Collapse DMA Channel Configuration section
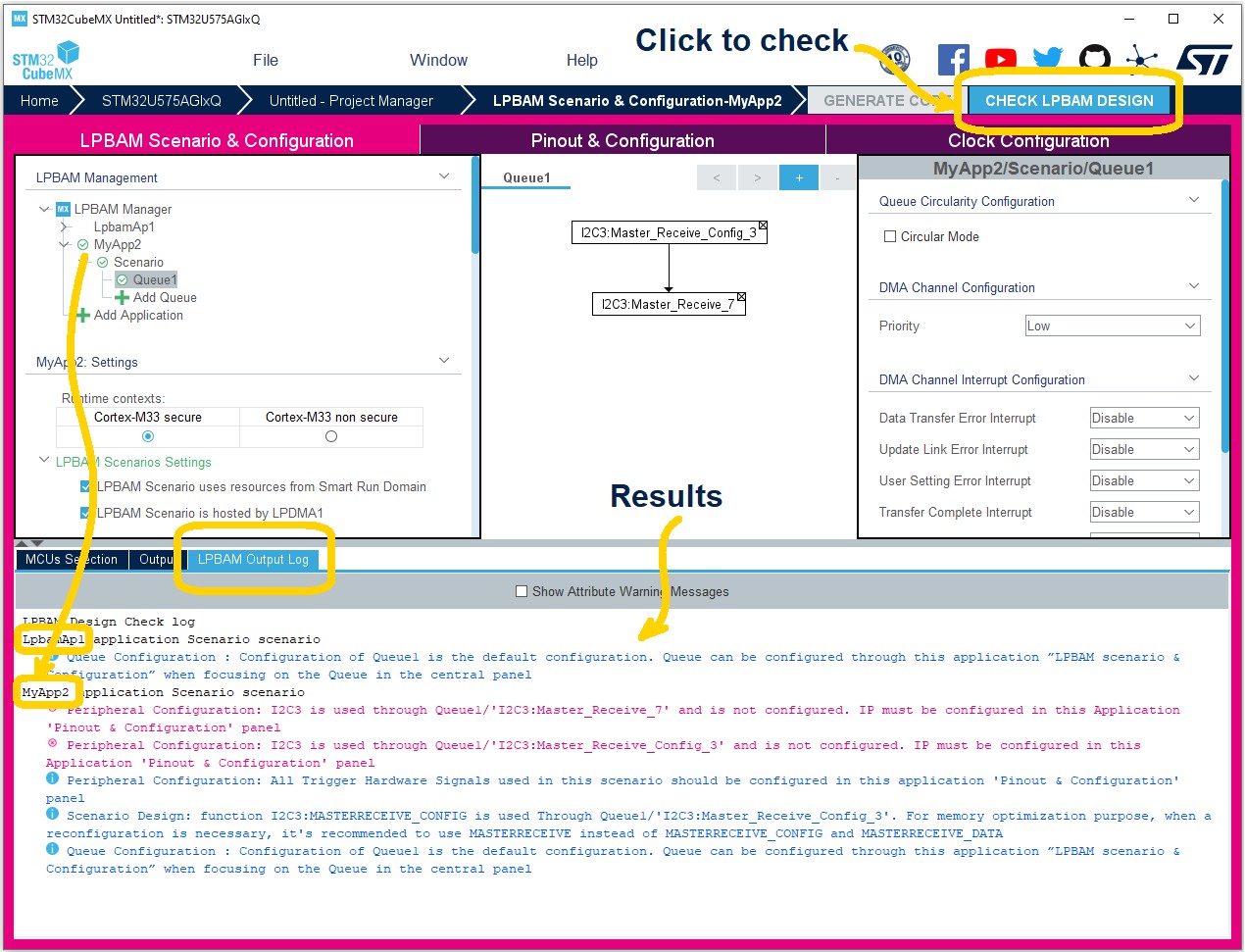Screen dimensions: 1245x952 [x=1193, y=286]
